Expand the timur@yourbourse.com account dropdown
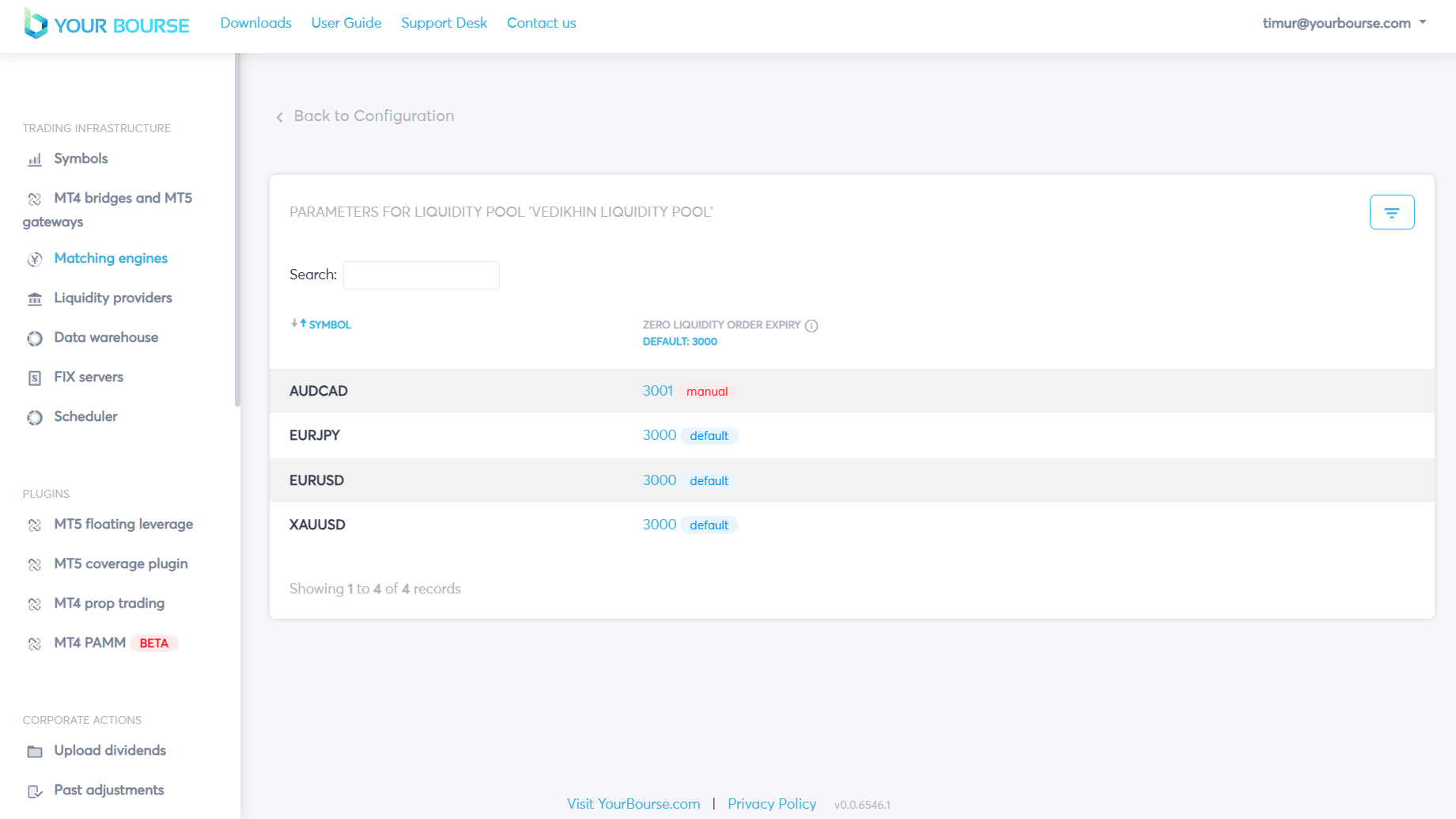1456x819 pixels. (x=1344, y=23)
